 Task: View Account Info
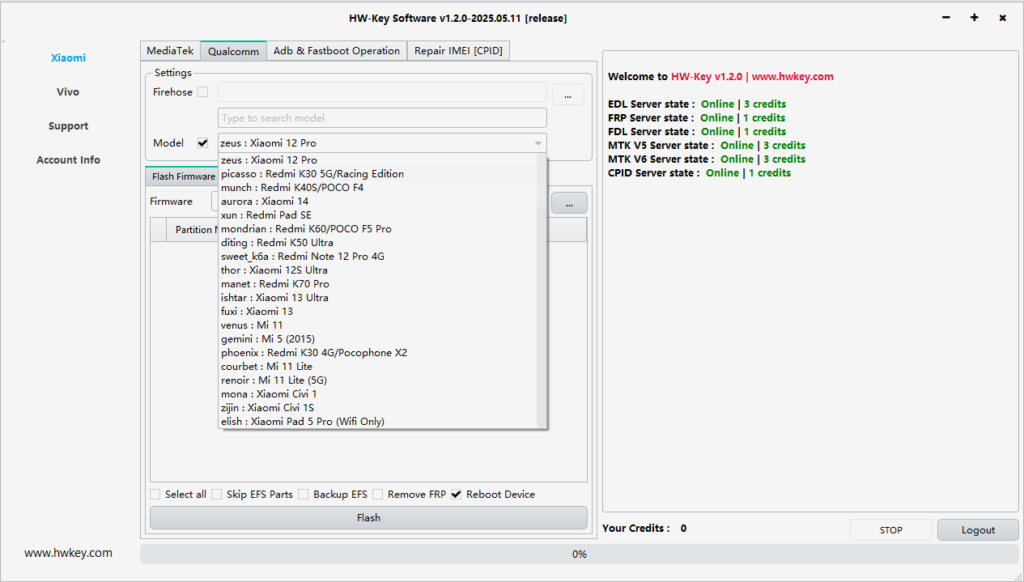coord(68,159)
